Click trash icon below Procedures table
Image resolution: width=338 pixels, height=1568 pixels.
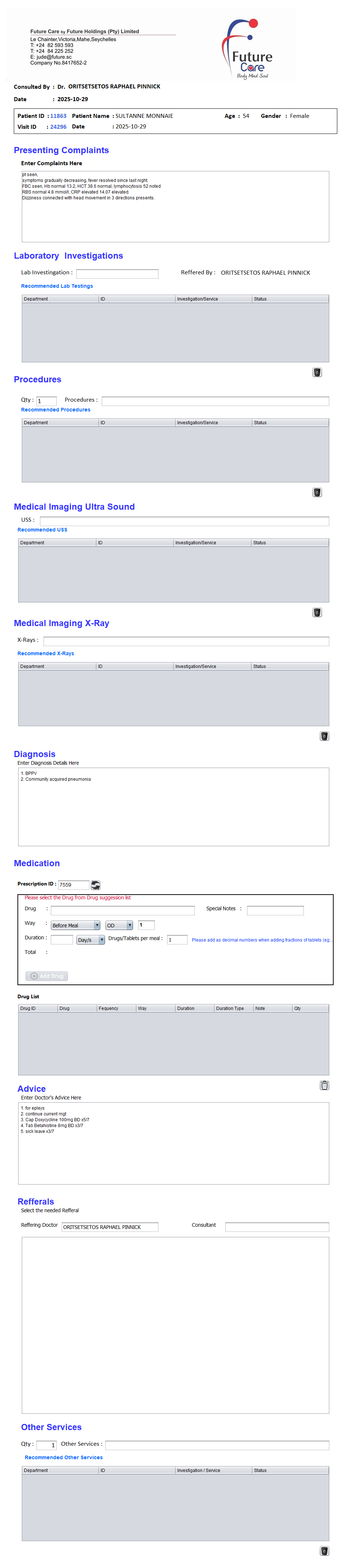tap(317, 493)
